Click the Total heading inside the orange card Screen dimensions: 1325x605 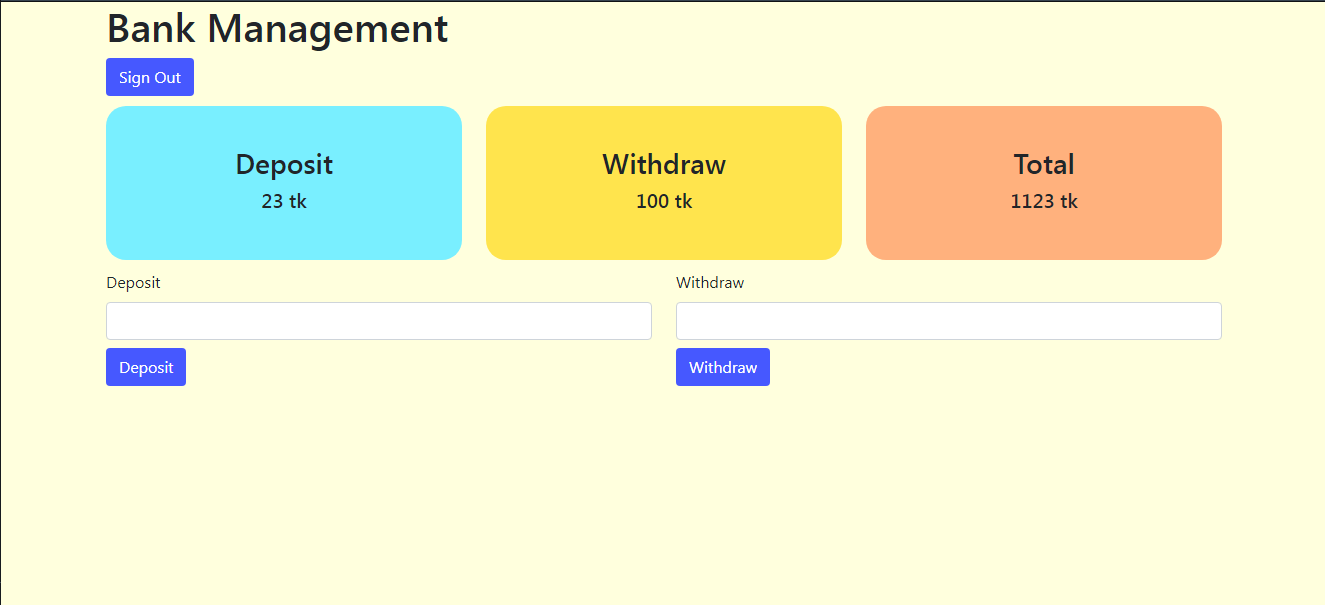tap(1043, 164)
